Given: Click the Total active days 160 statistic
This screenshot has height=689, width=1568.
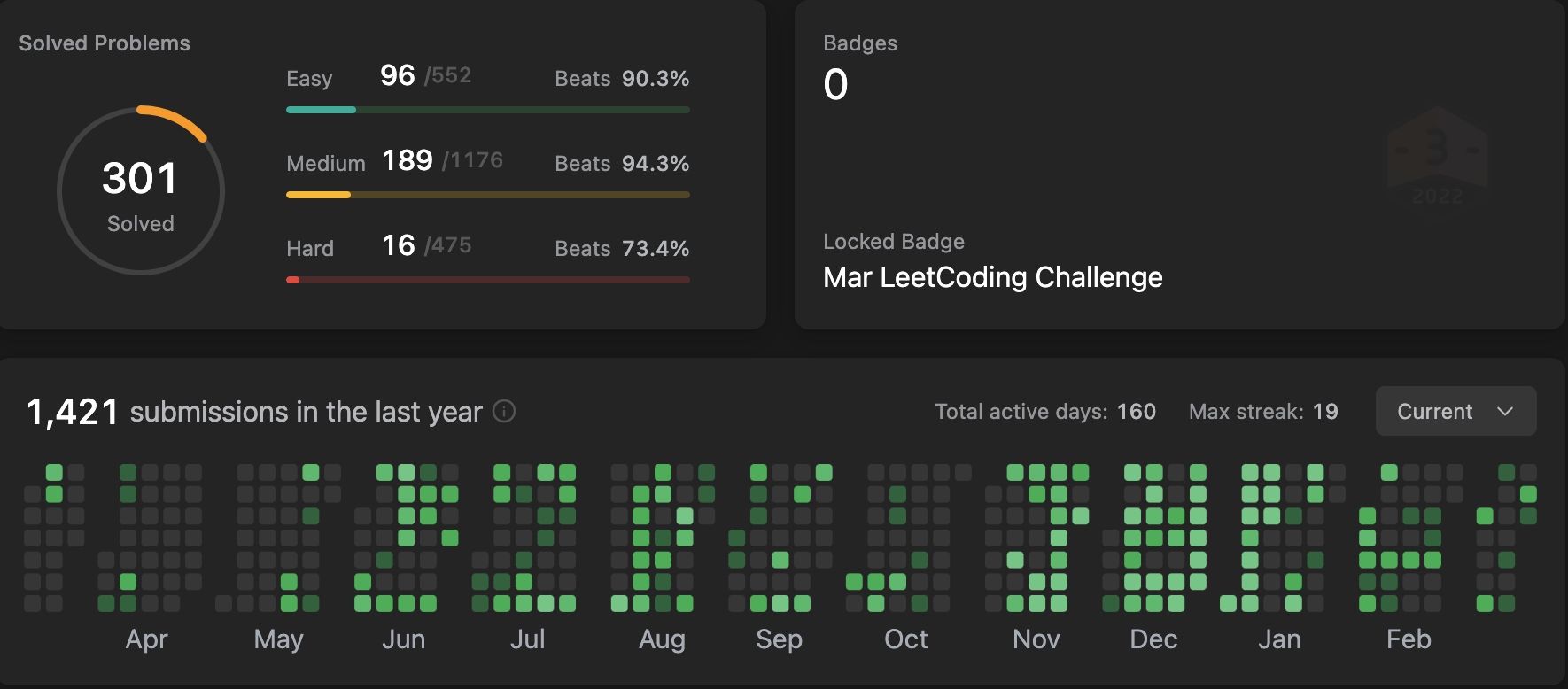Looking at the screenshot, I should pos(1044,412).
